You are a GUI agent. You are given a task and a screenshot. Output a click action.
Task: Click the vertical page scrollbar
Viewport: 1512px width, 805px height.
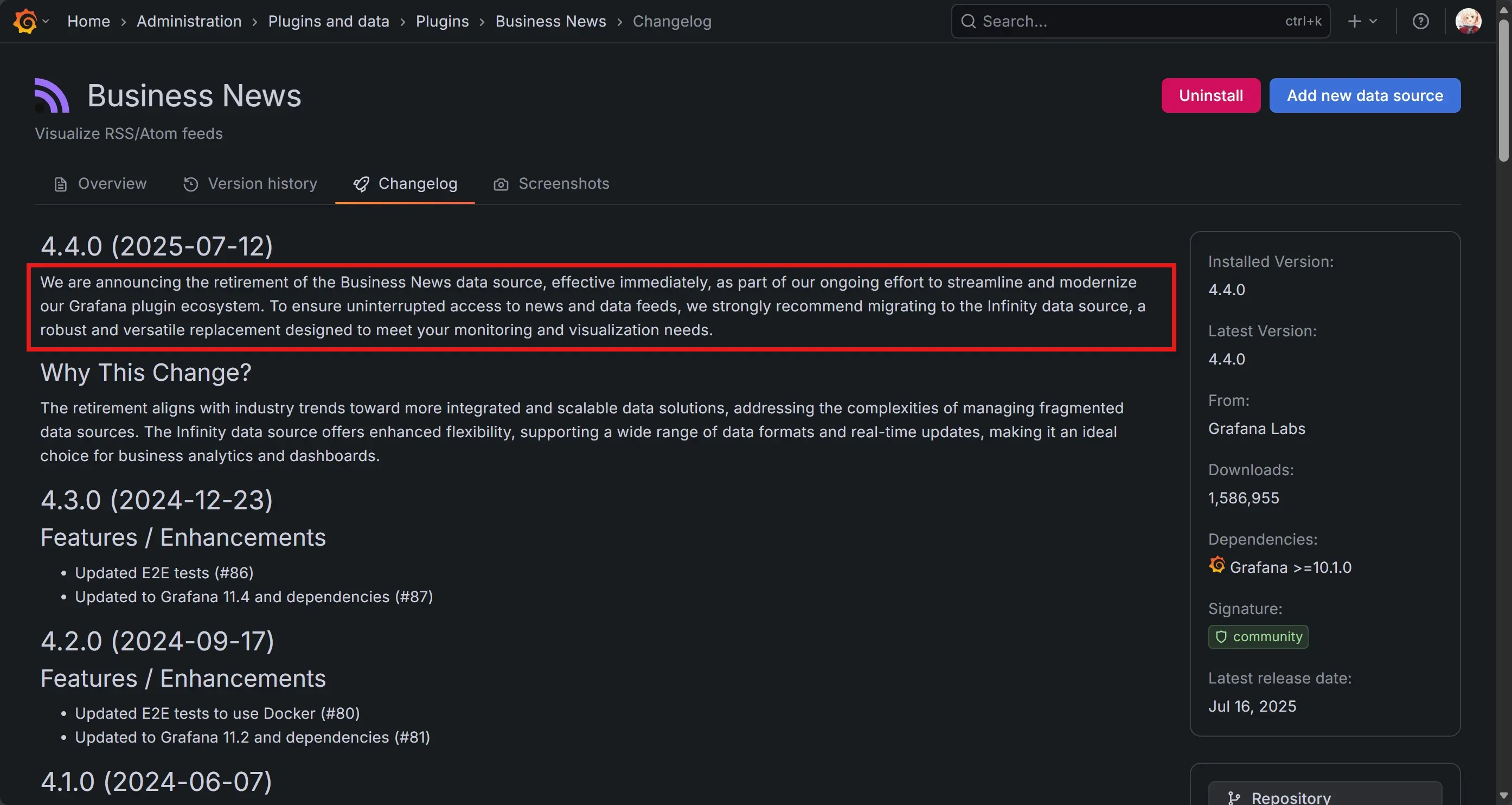(1503, 88)
